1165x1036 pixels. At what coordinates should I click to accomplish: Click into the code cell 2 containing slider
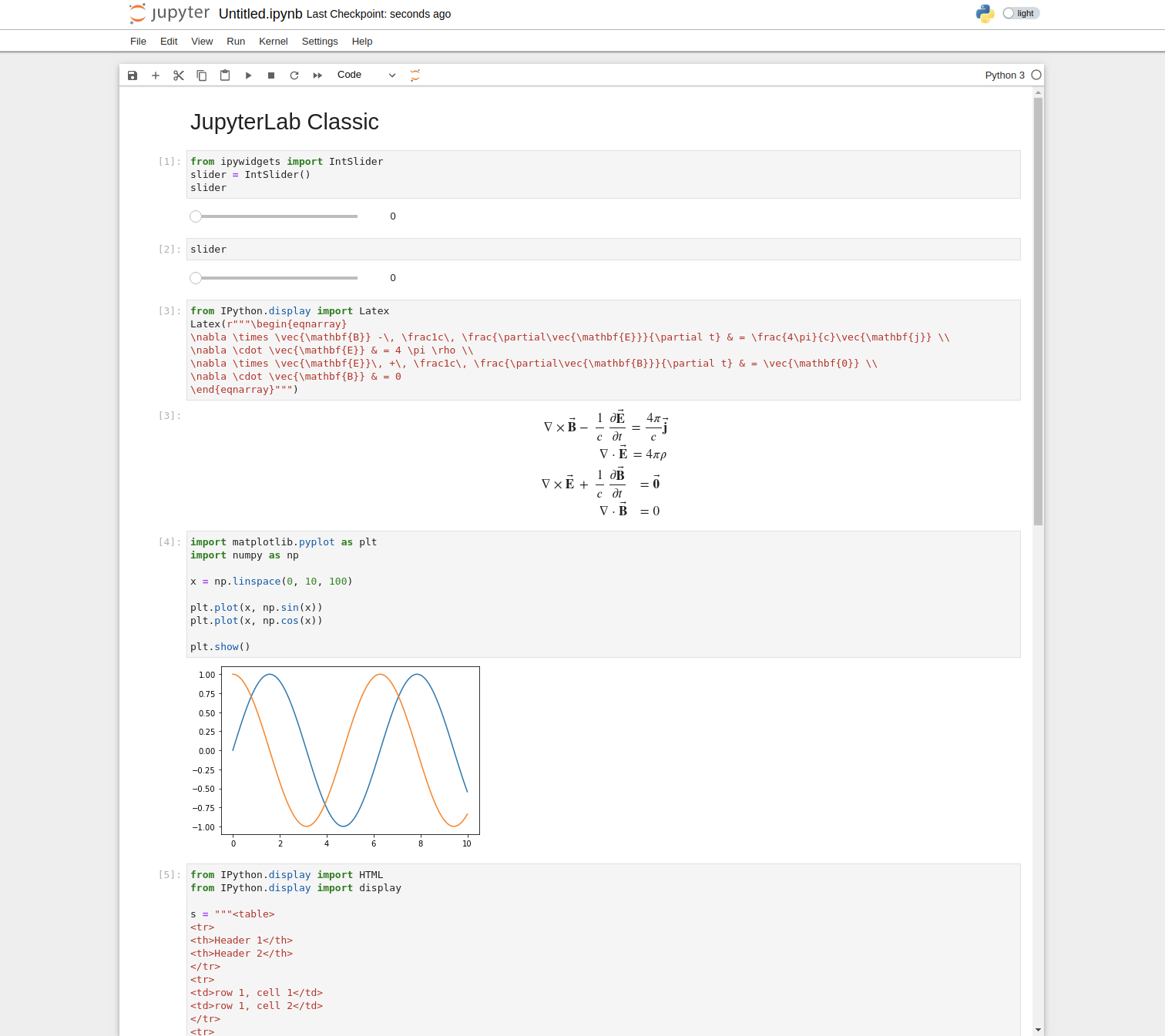click(x=604, y=250)
